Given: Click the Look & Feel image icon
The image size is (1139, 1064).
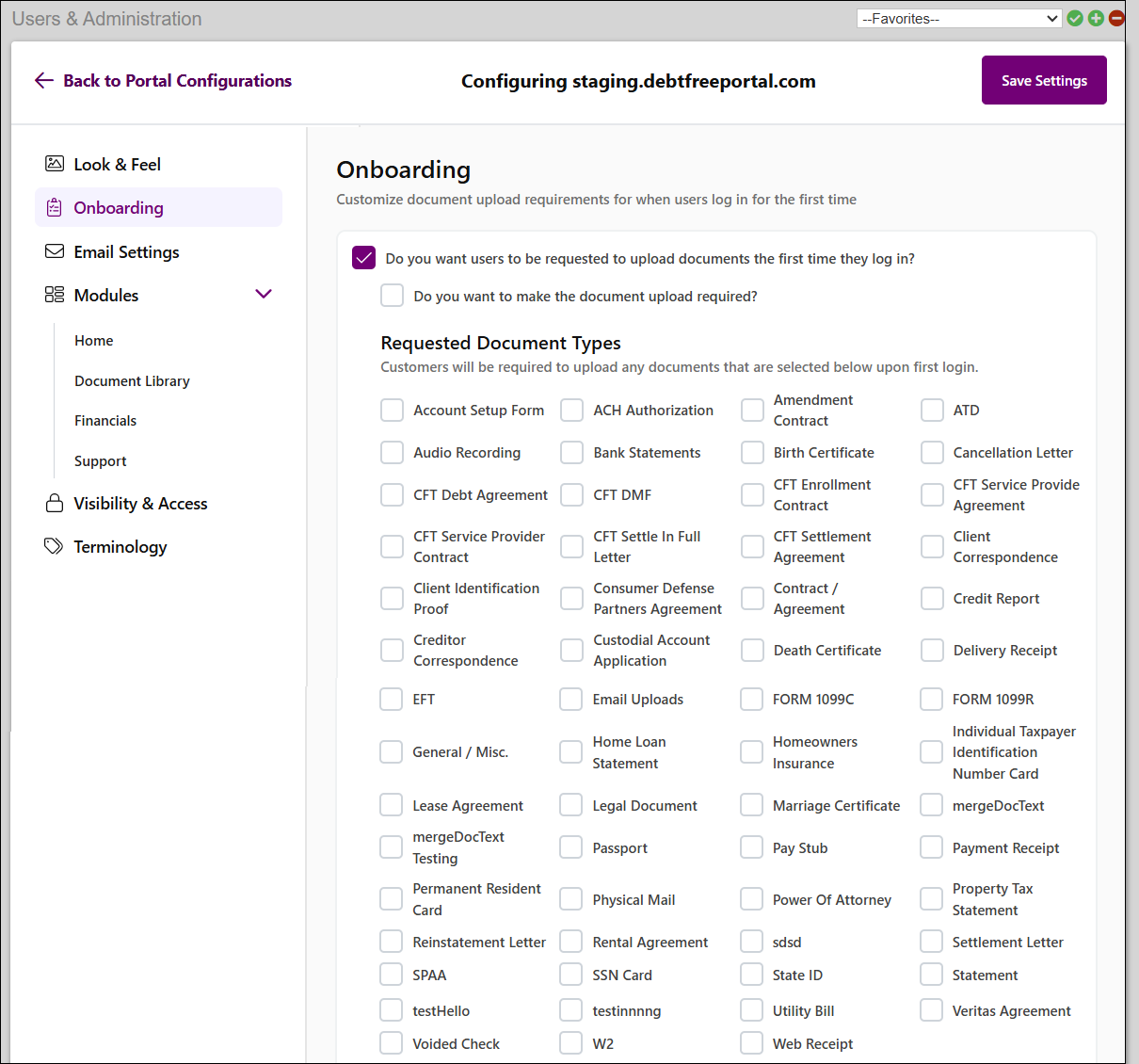Looking at the screenshot, I should tap(55, 164).
